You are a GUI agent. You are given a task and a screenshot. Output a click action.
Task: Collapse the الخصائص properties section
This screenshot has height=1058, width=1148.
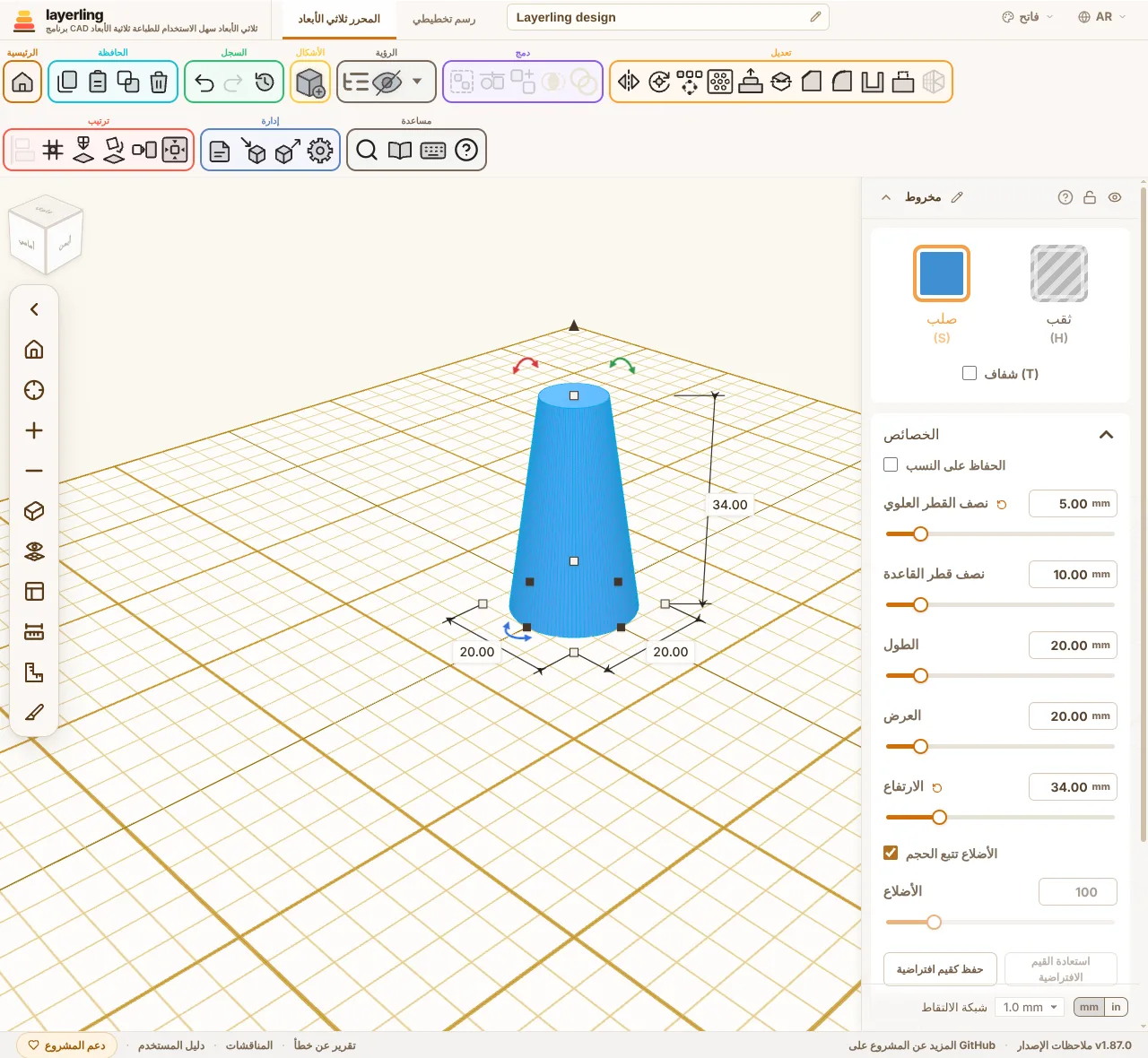[x=1107, y=435]
